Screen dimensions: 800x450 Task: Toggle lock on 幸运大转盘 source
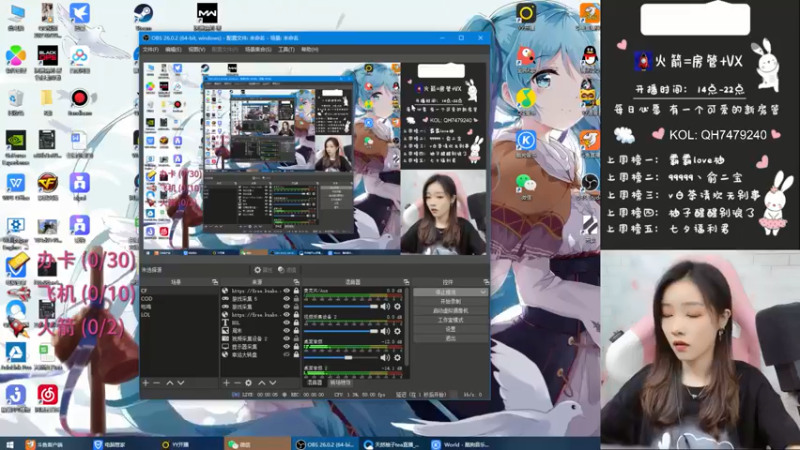296,355
